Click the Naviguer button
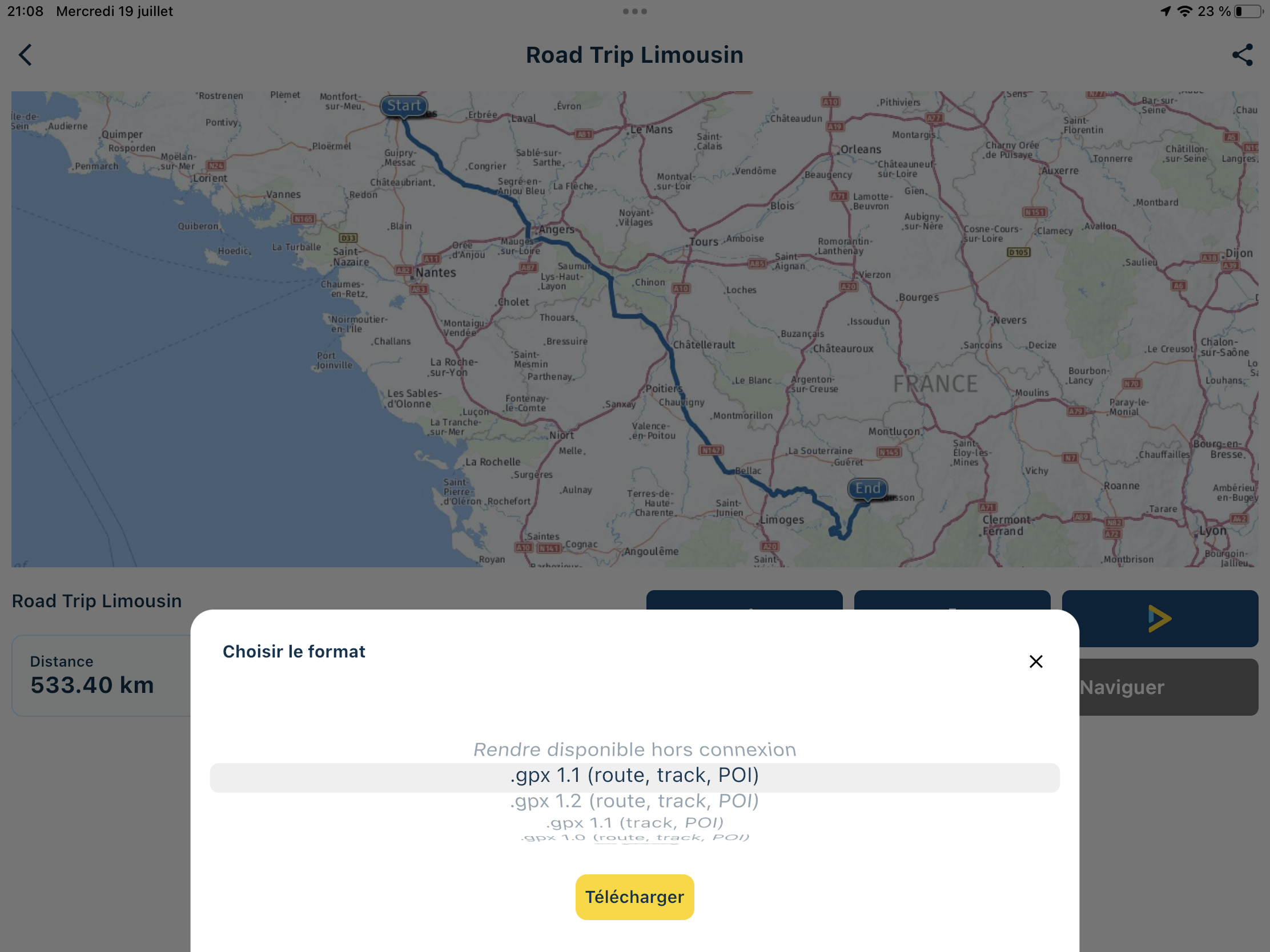 (1168, 687)
